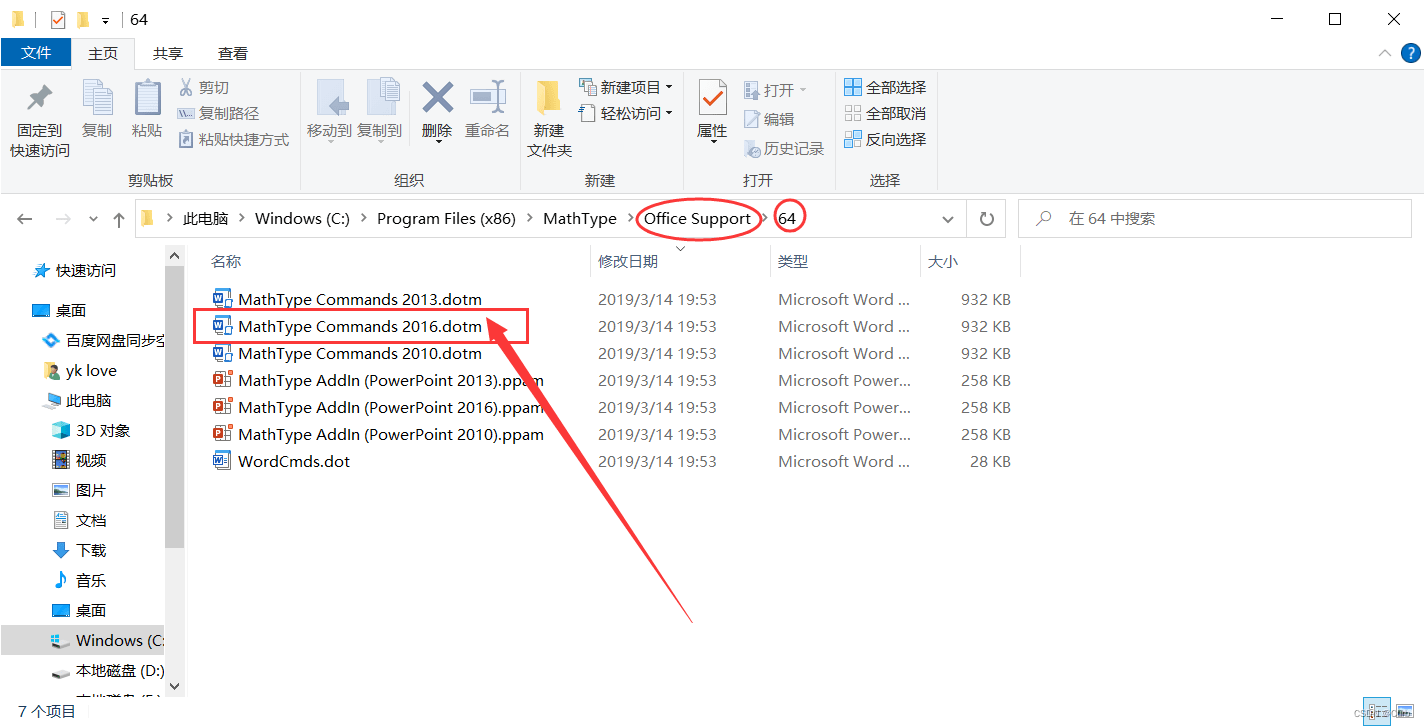The height and width of the screenshot is (727, 1425).
Task: Expand the address bar history dropdown
Action: 947,219
